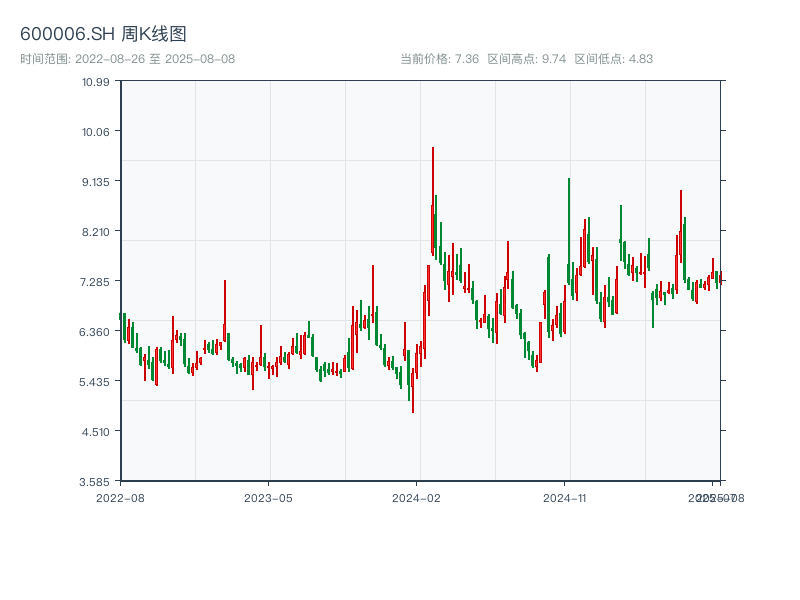The height and width of the screenshot is (600, 800).
Task: Click the y-axis value 7.285
Action: pyautogui.click(x=94, y=282)
